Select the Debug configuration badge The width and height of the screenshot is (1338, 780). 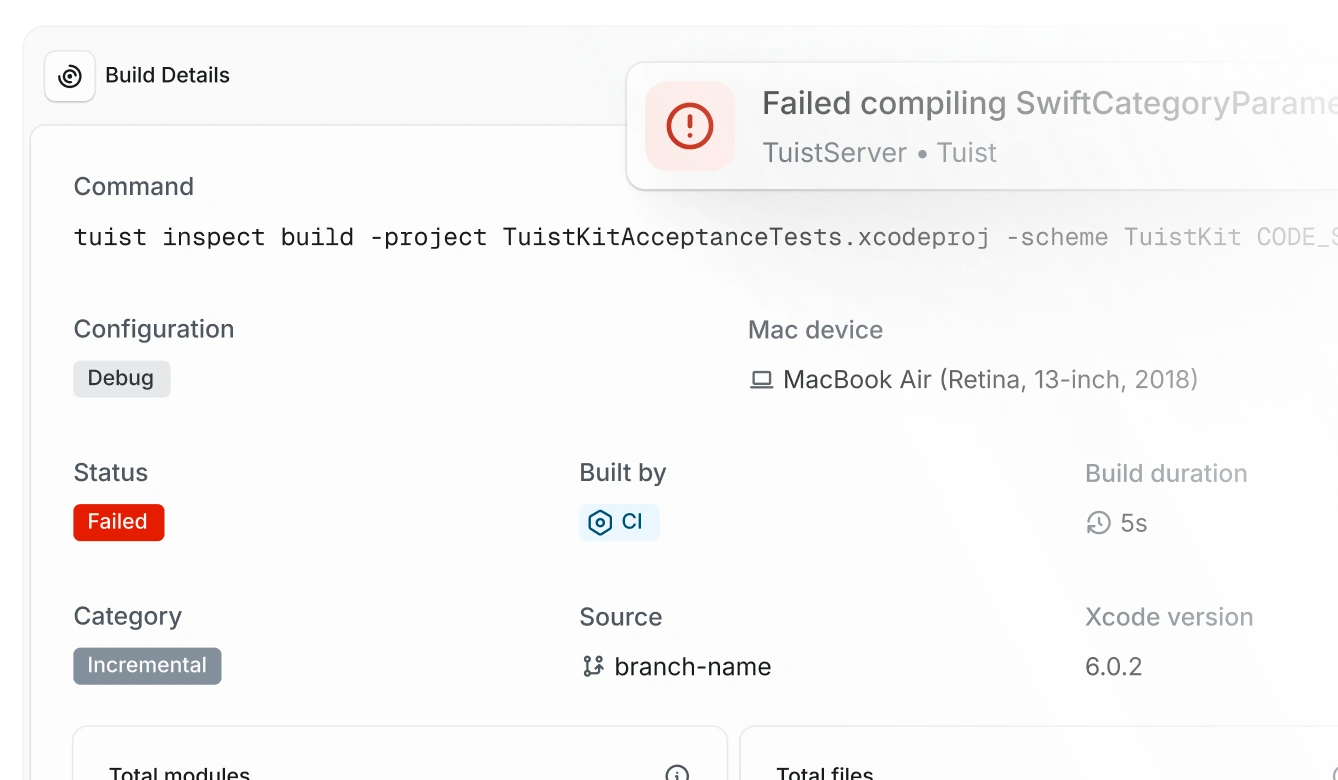[x=121, y=378]
